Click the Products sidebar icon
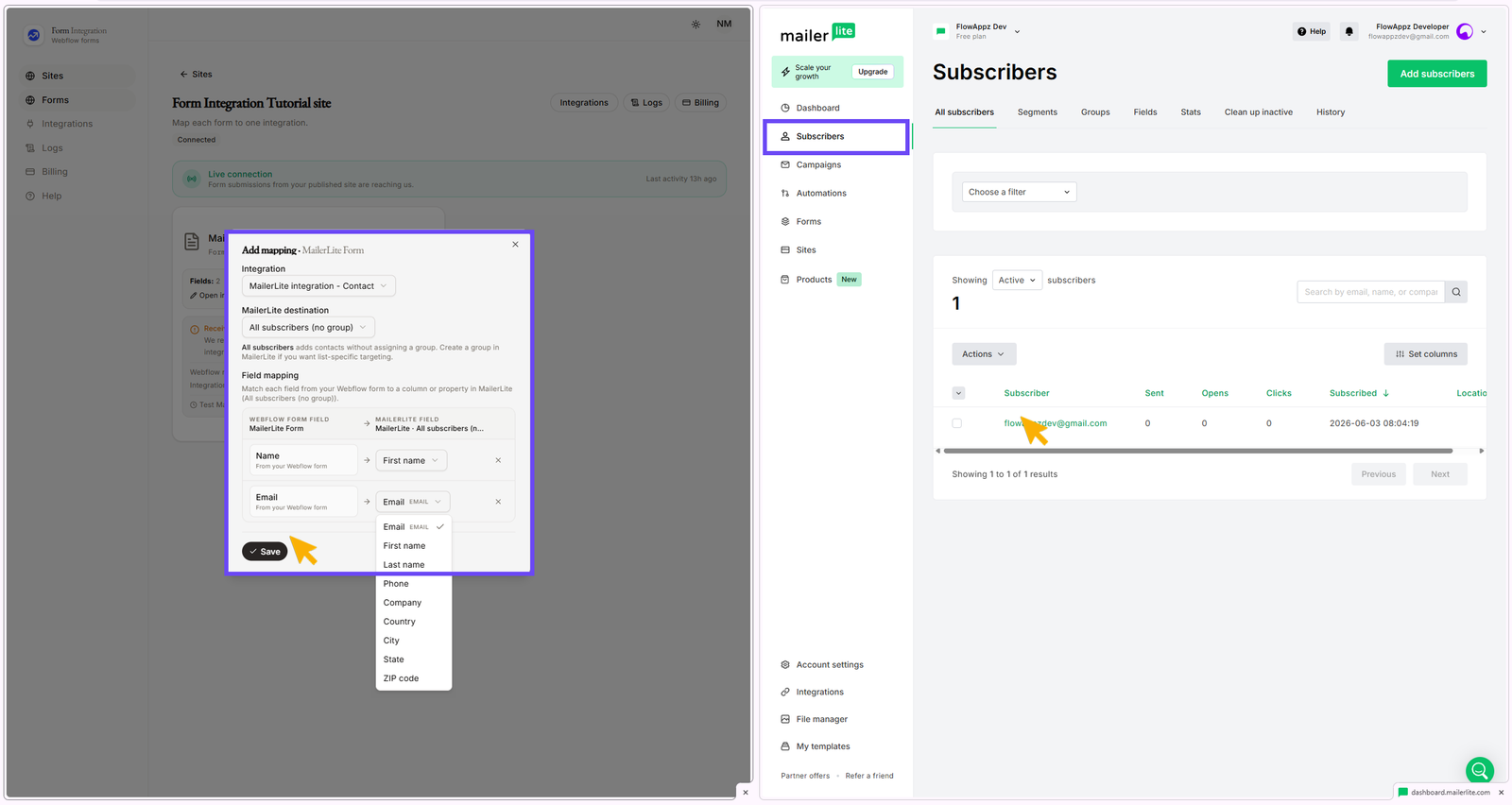The height and width of the screenshot is (805, 1512). (x=784, y=280)
